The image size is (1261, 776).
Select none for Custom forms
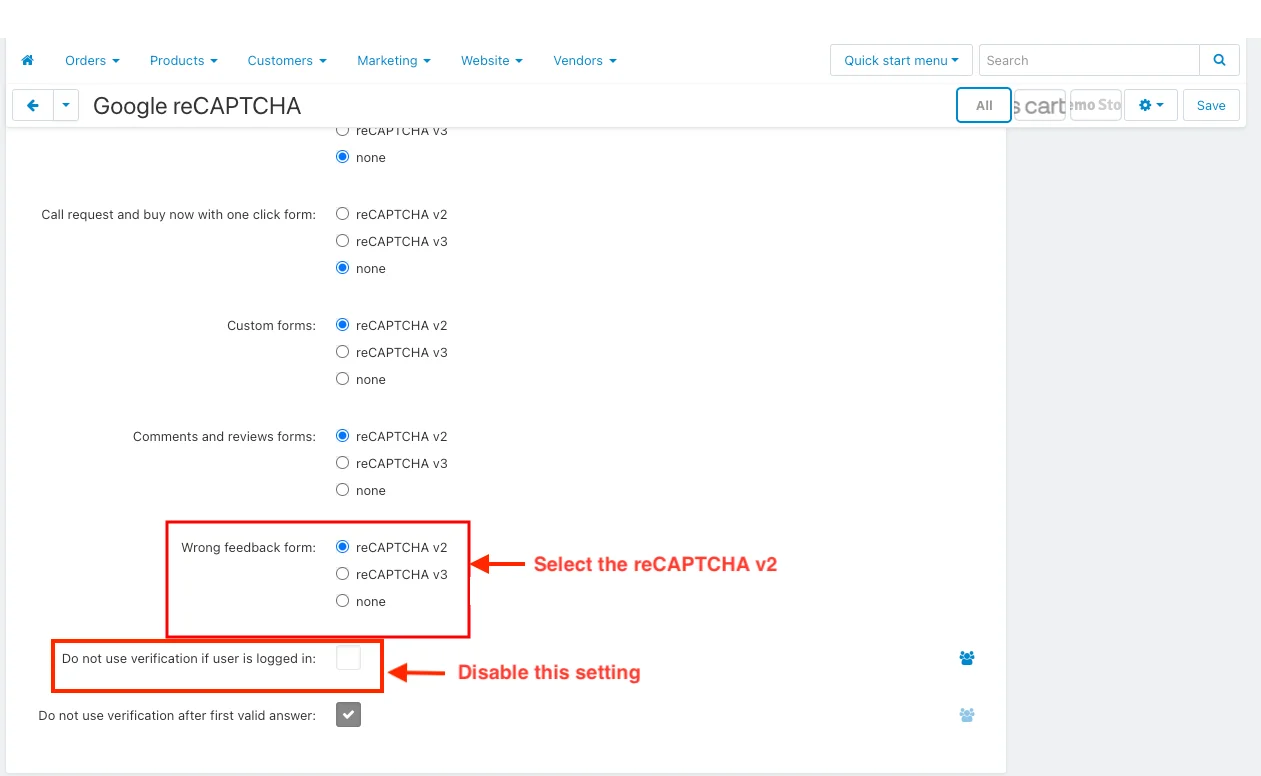[343, 379]
